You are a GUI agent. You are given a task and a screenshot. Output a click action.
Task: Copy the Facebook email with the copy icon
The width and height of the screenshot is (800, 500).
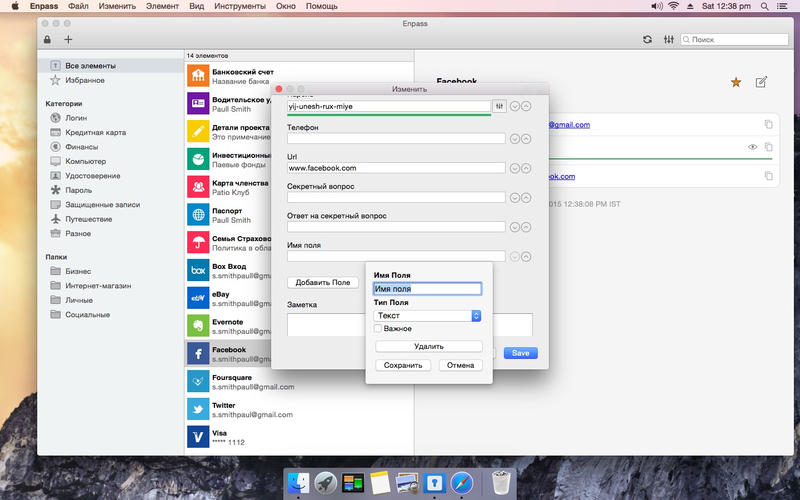pos(768,124)
